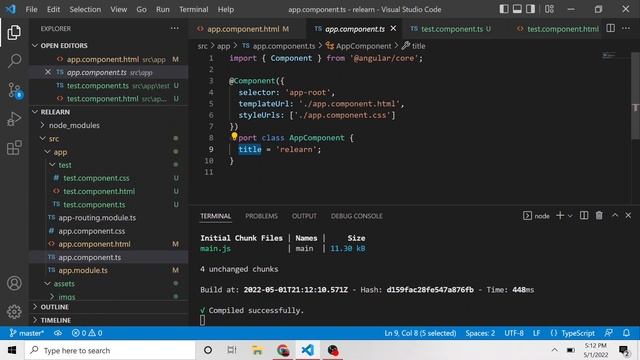This screenshot has height=360, width=640.
Task: Close app.component.ts in Open Editors list
Action: coord(48,72)
